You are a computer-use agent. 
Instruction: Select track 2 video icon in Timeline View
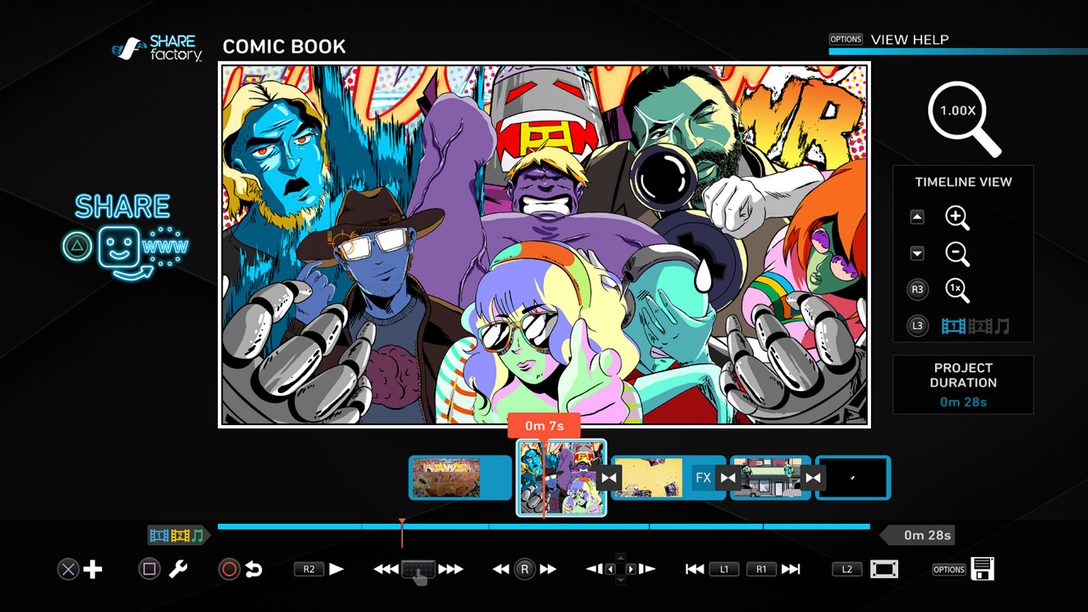click(x=980, y=325)
